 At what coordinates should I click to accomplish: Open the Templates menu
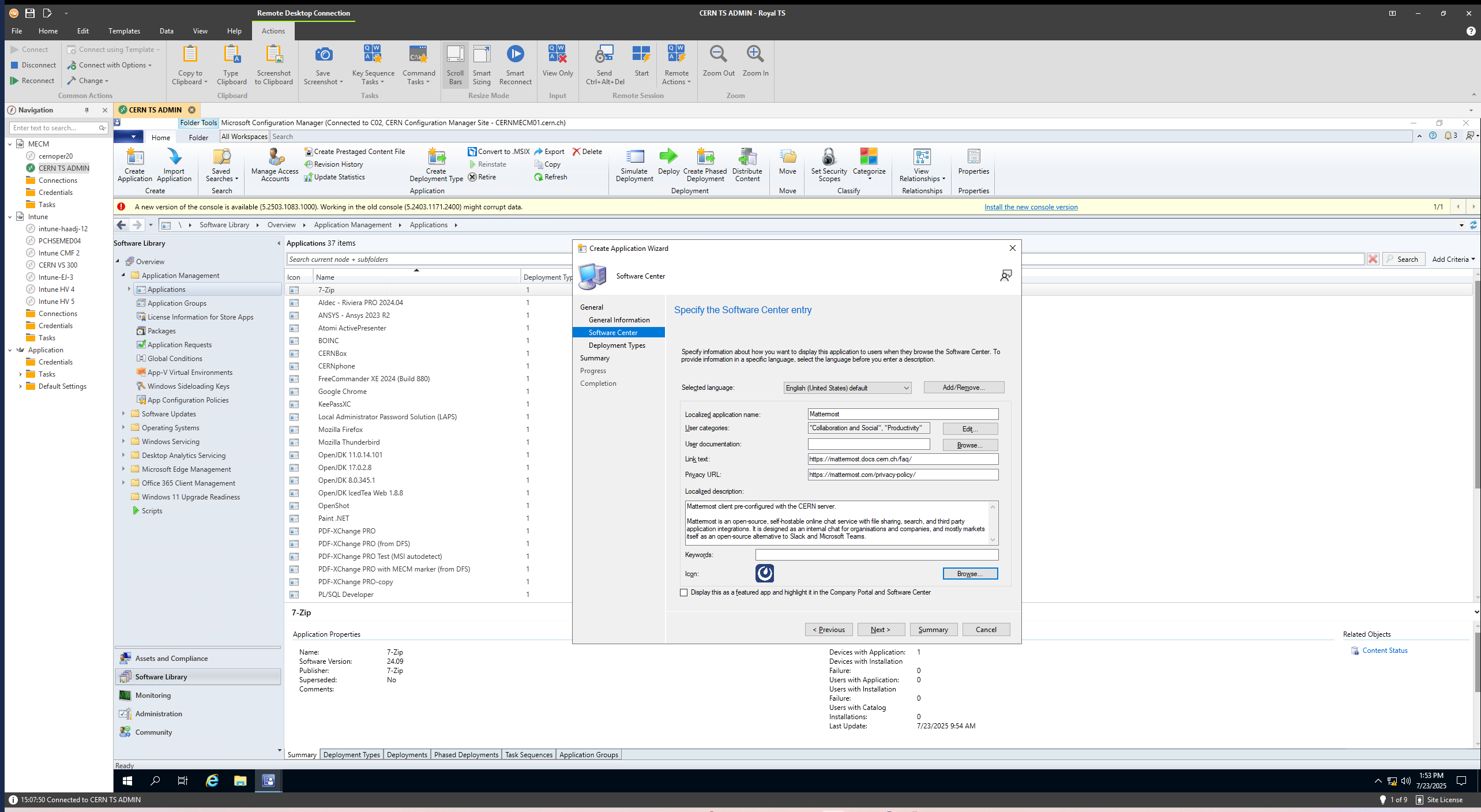click(124, 31)
